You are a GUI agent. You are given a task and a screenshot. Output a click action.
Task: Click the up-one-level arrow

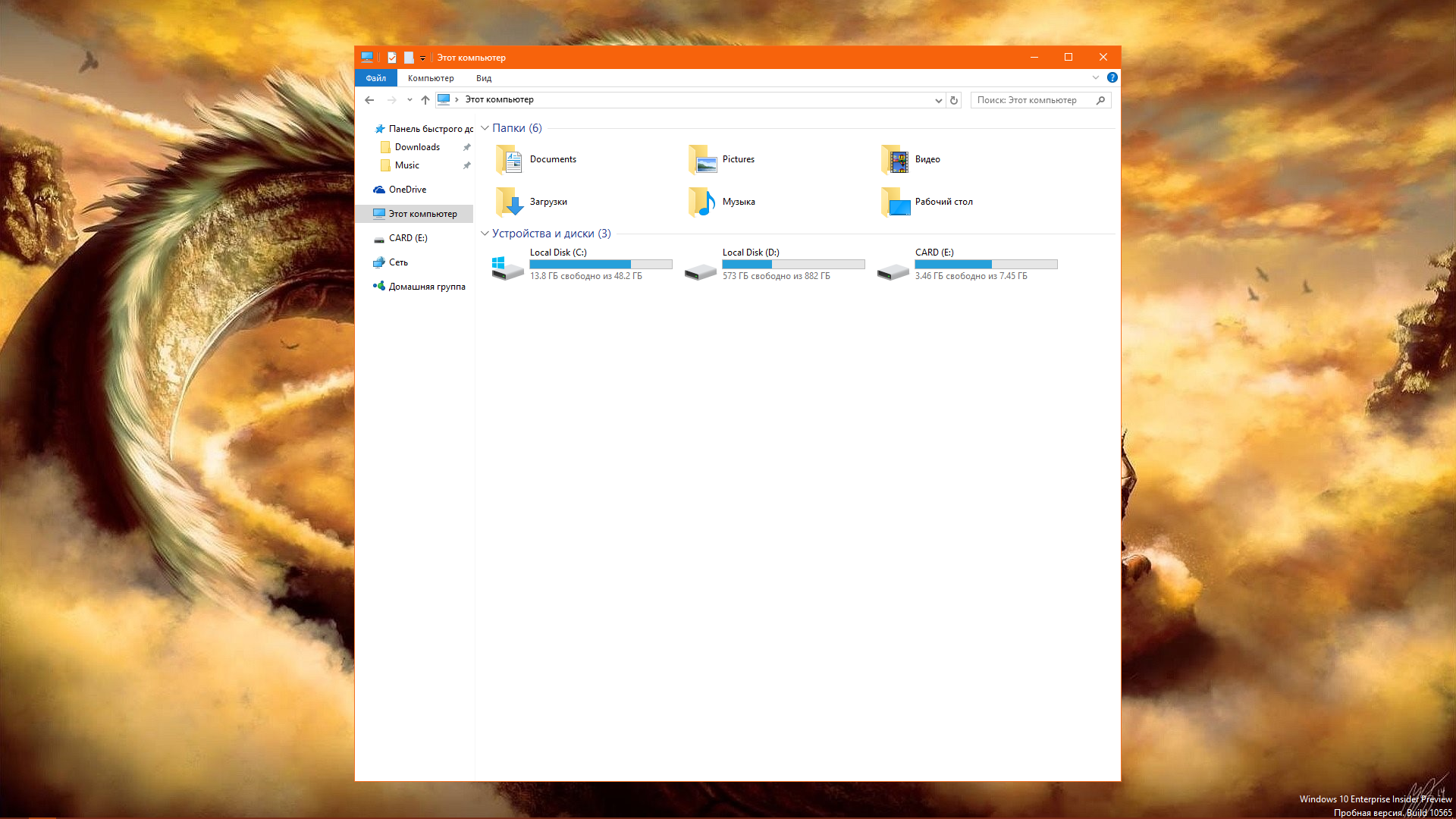(425, 100)
